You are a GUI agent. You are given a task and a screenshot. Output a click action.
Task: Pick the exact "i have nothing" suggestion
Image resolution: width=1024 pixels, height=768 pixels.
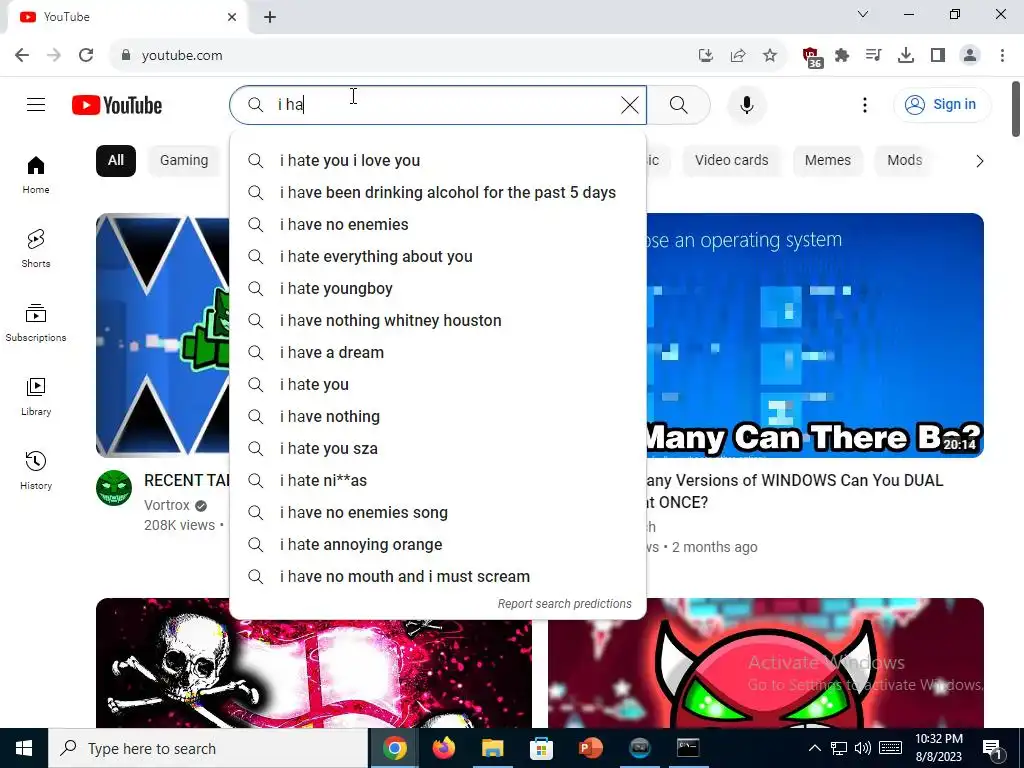point(438,417)
